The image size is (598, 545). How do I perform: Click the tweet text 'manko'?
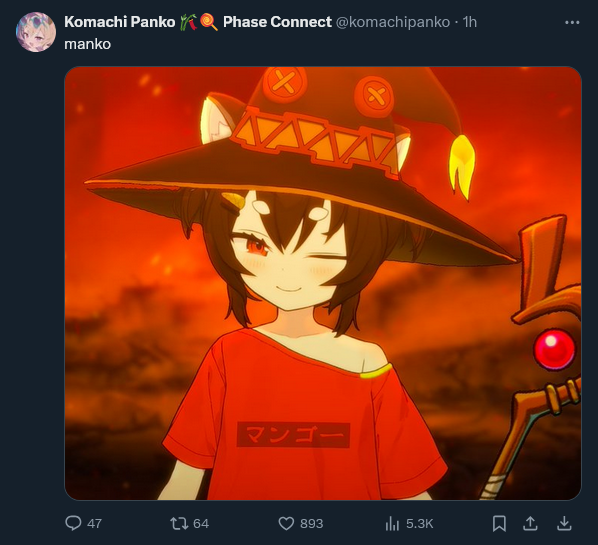pyautogui.click(x=88, y=44)
